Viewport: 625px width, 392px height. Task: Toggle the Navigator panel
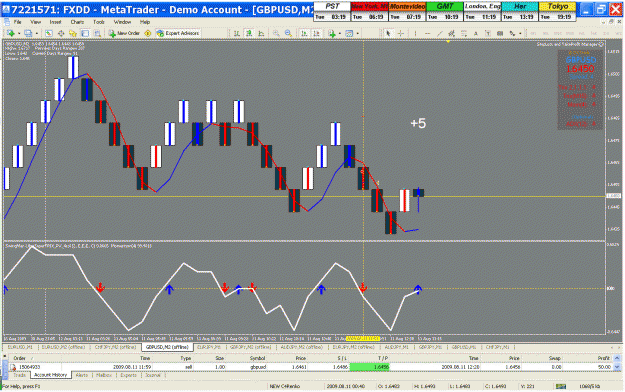[73, 33]
